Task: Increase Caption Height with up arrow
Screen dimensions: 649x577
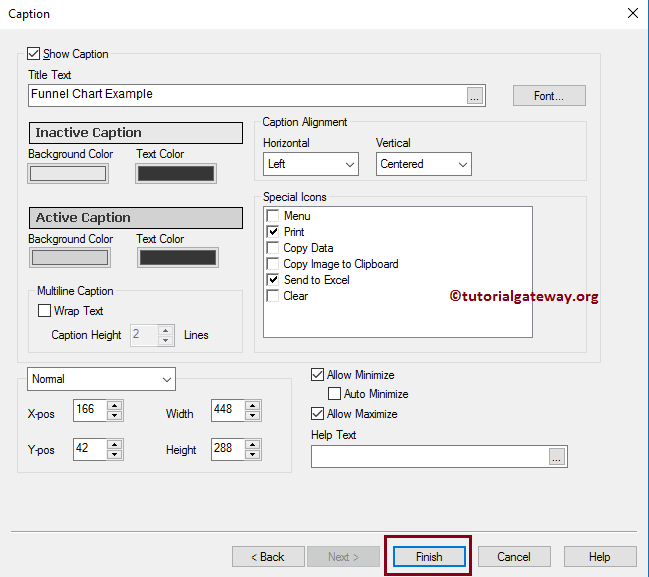Action: pyautogui.click(x=166, y=330)
